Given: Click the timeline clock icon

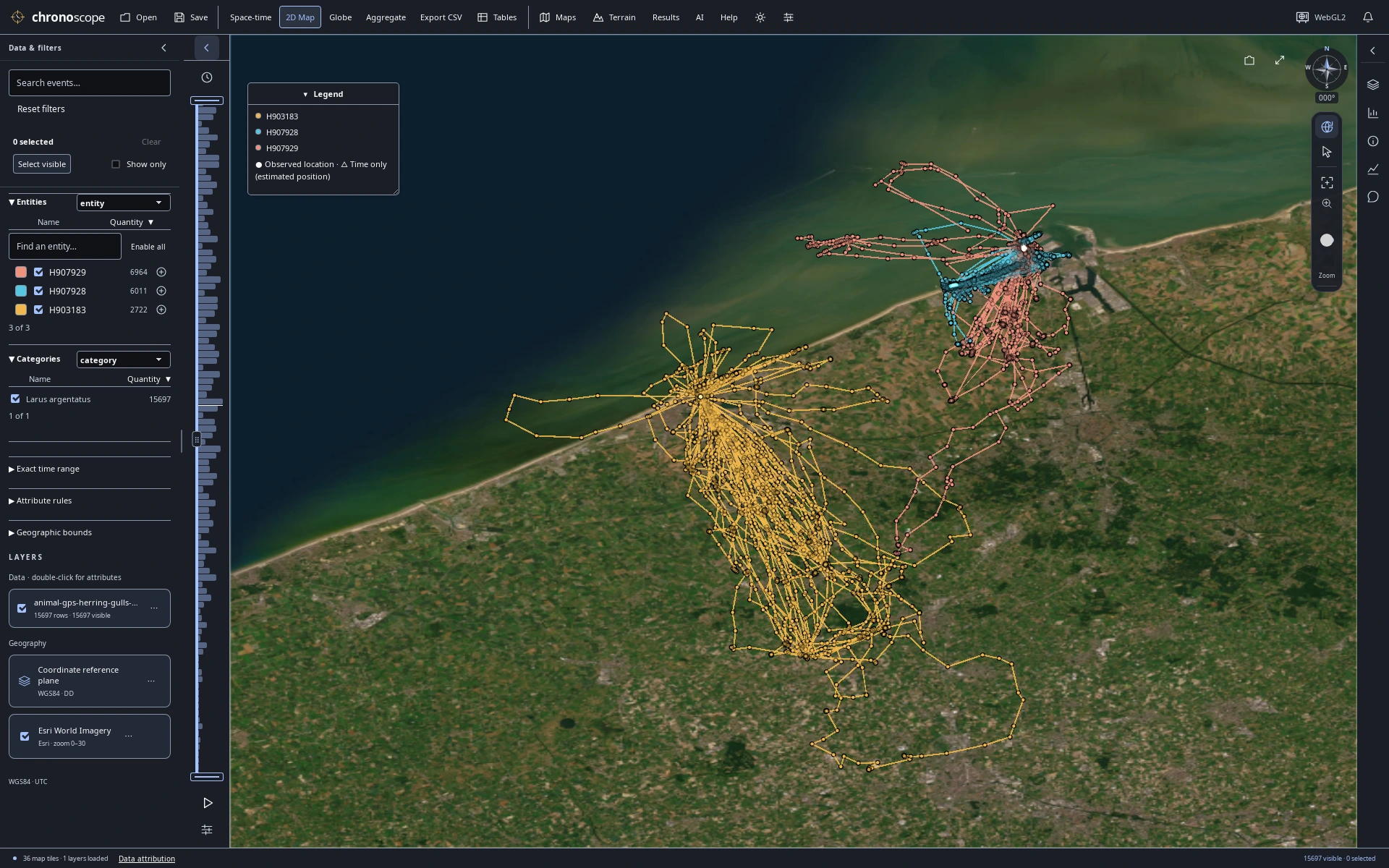Looking at the screenshot, I should (x=207, y=77).
